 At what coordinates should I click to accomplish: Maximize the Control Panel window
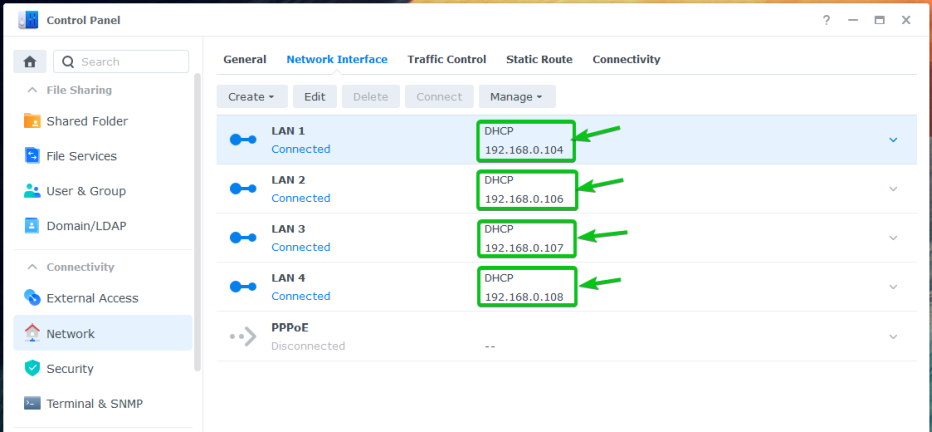[880, 20]
